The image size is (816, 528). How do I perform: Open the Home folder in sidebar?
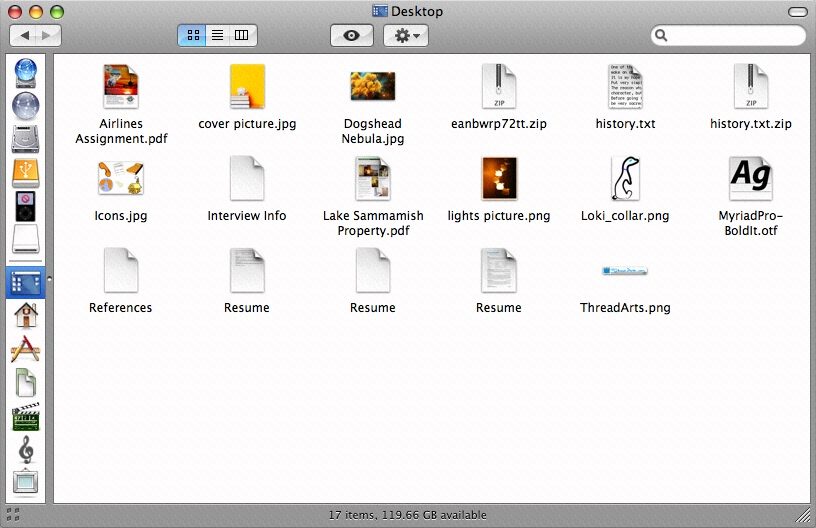tap(26, 315)
